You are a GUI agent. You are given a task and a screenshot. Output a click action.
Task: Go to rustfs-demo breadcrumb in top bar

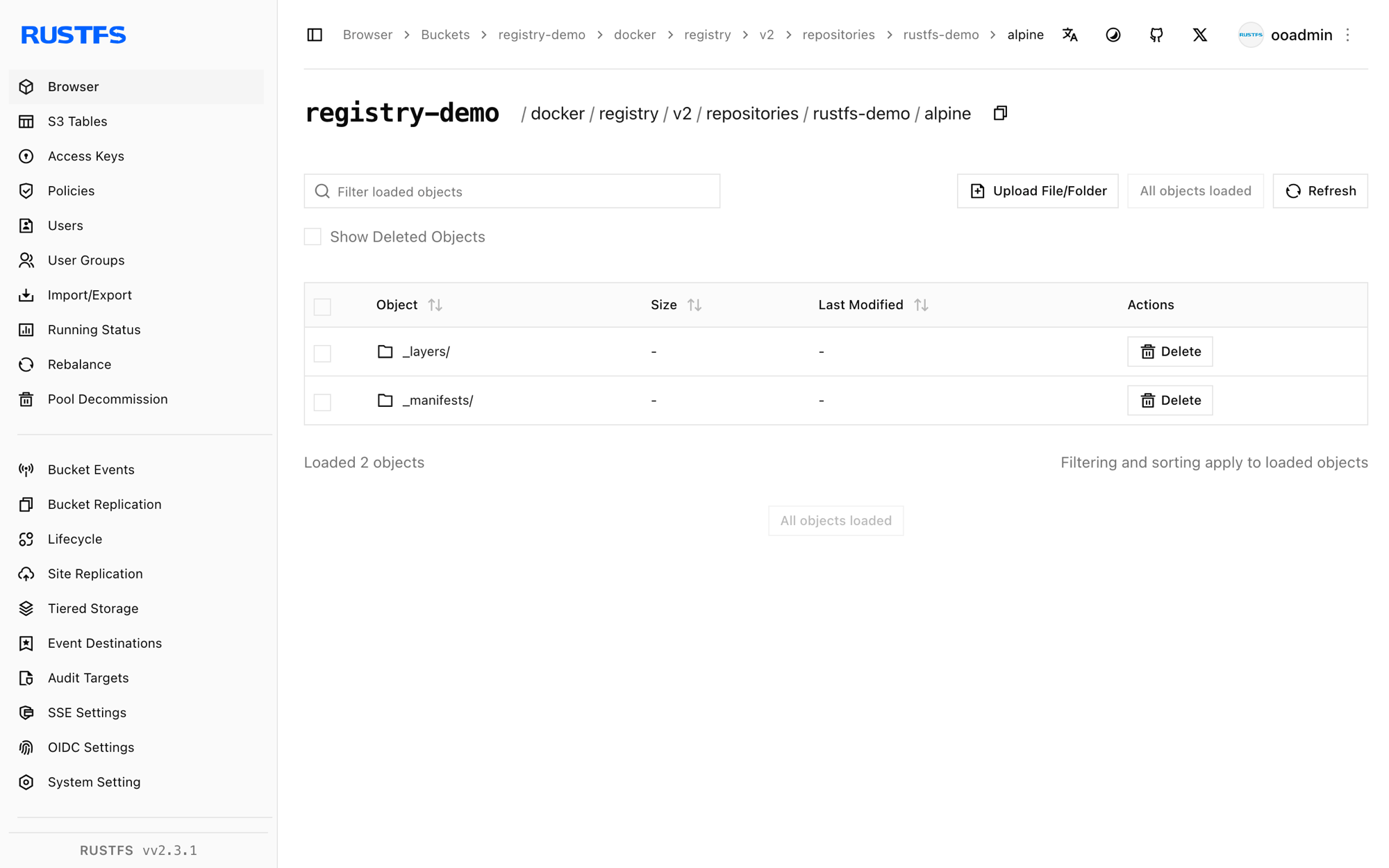pos(940,35)
